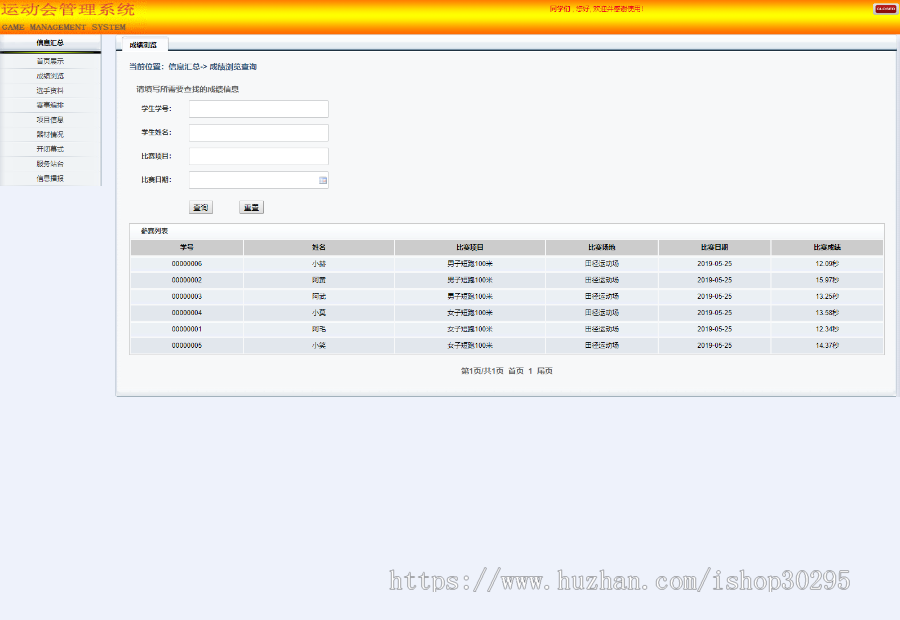This screenshot has height=620, width=900.
Task: Select 服务站台 in the sidebar
Action: pyautogui.click(x=48, y=164)
